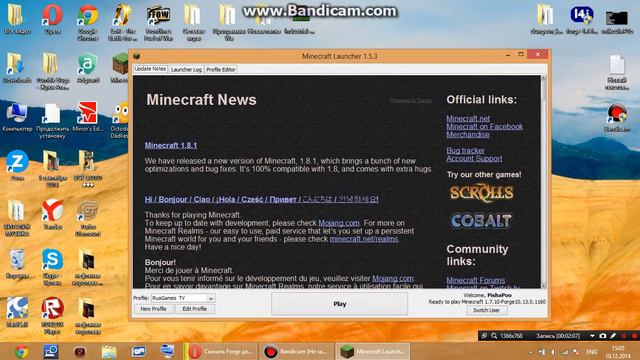Open the Adguard desktop shortcut
This screenshot has width=640, height=360.
[88, 68]
